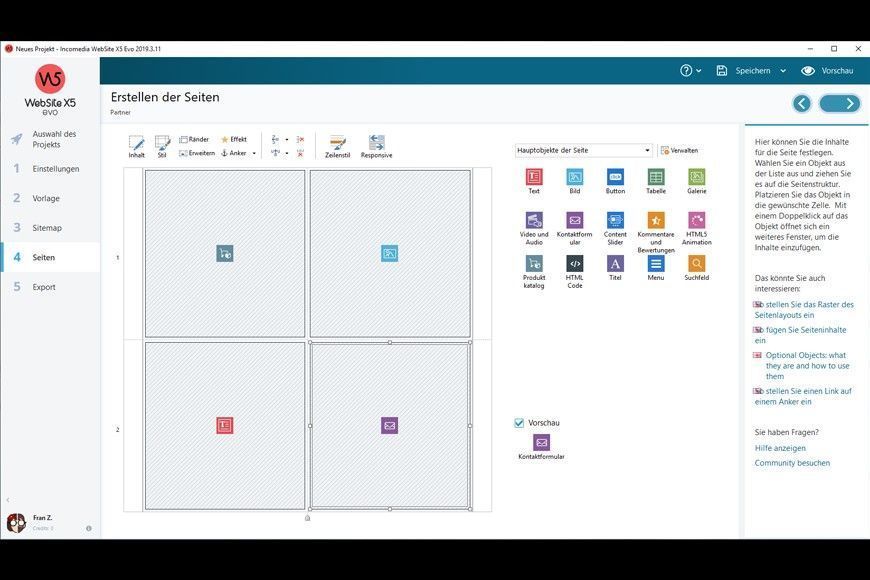Open the Einstellungen step
This screenshot has height=580, width=870.
[56, 169]
